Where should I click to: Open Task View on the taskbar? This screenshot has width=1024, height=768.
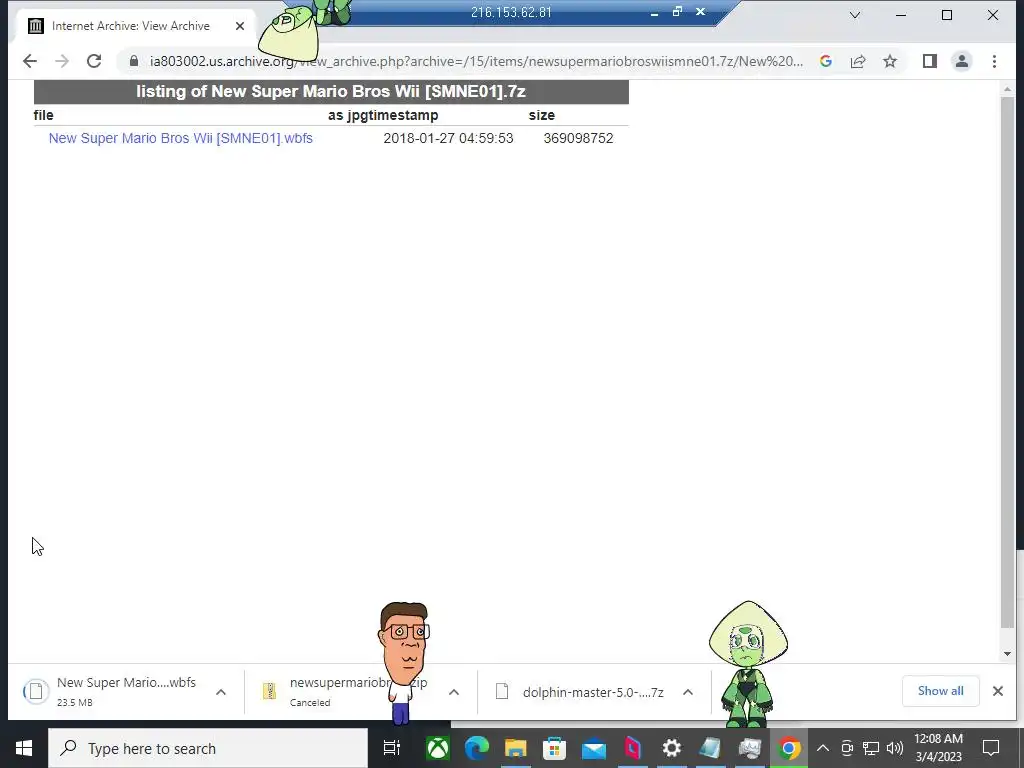[x=391, y=748]
